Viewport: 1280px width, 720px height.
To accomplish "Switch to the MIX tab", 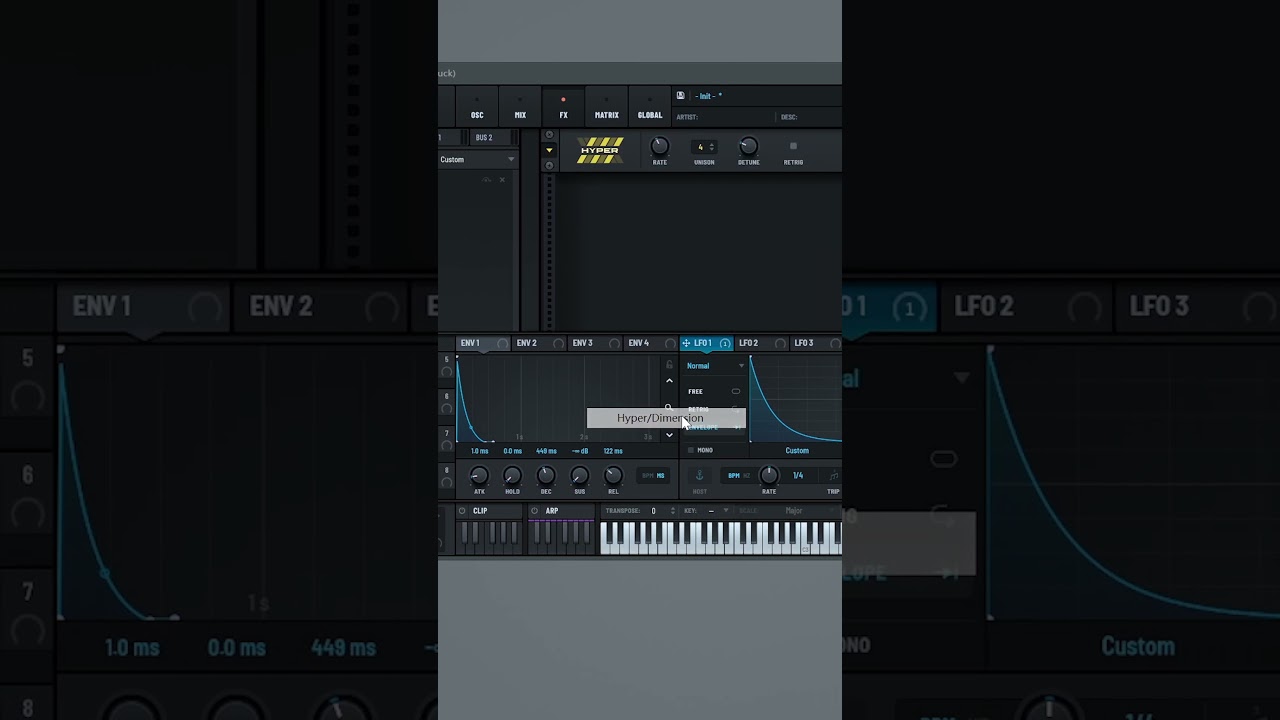I will click(520, 107).
